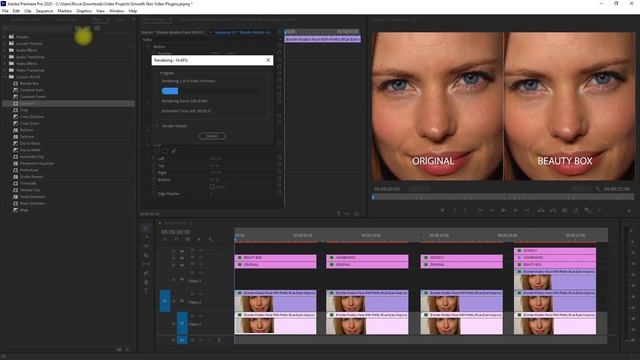Toggle stopwatch animation for Crop Bottom
The width and height of the screenshot is (640, 360).
(x=154, y=179)
